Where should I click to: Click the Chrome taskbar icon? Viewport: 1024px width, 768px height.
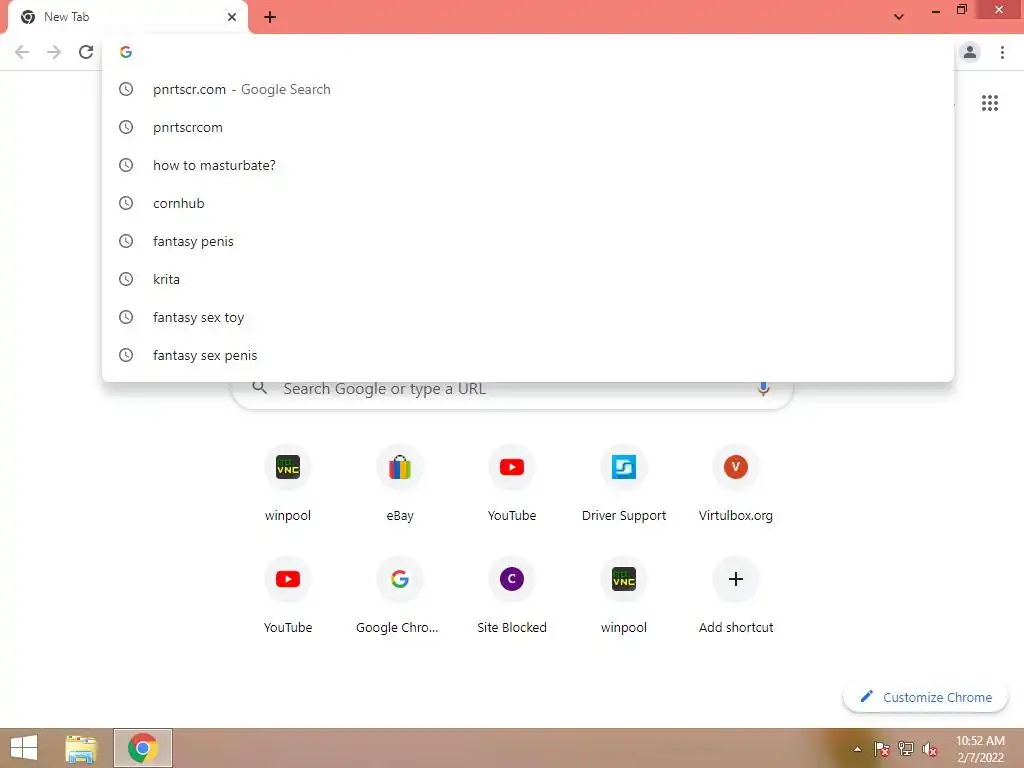coord(142,748)
